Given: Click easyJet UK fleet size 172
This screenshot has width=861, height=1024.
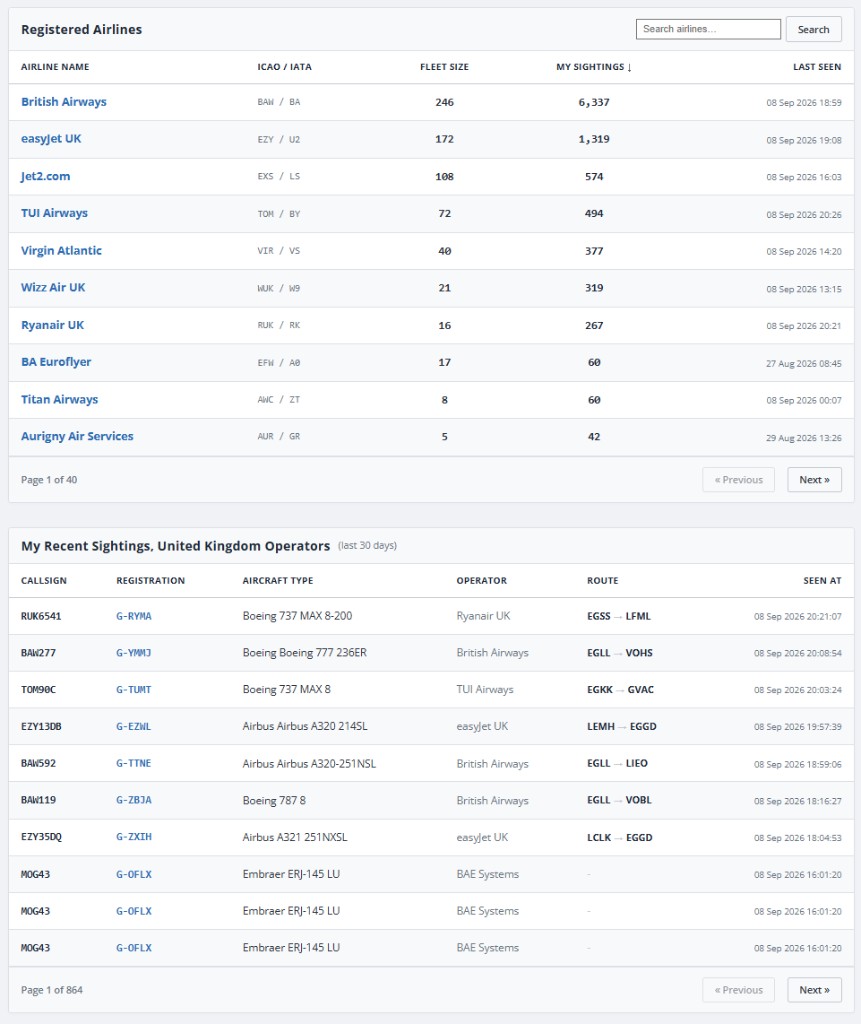Looking at the screenshot, I should 444,139.
